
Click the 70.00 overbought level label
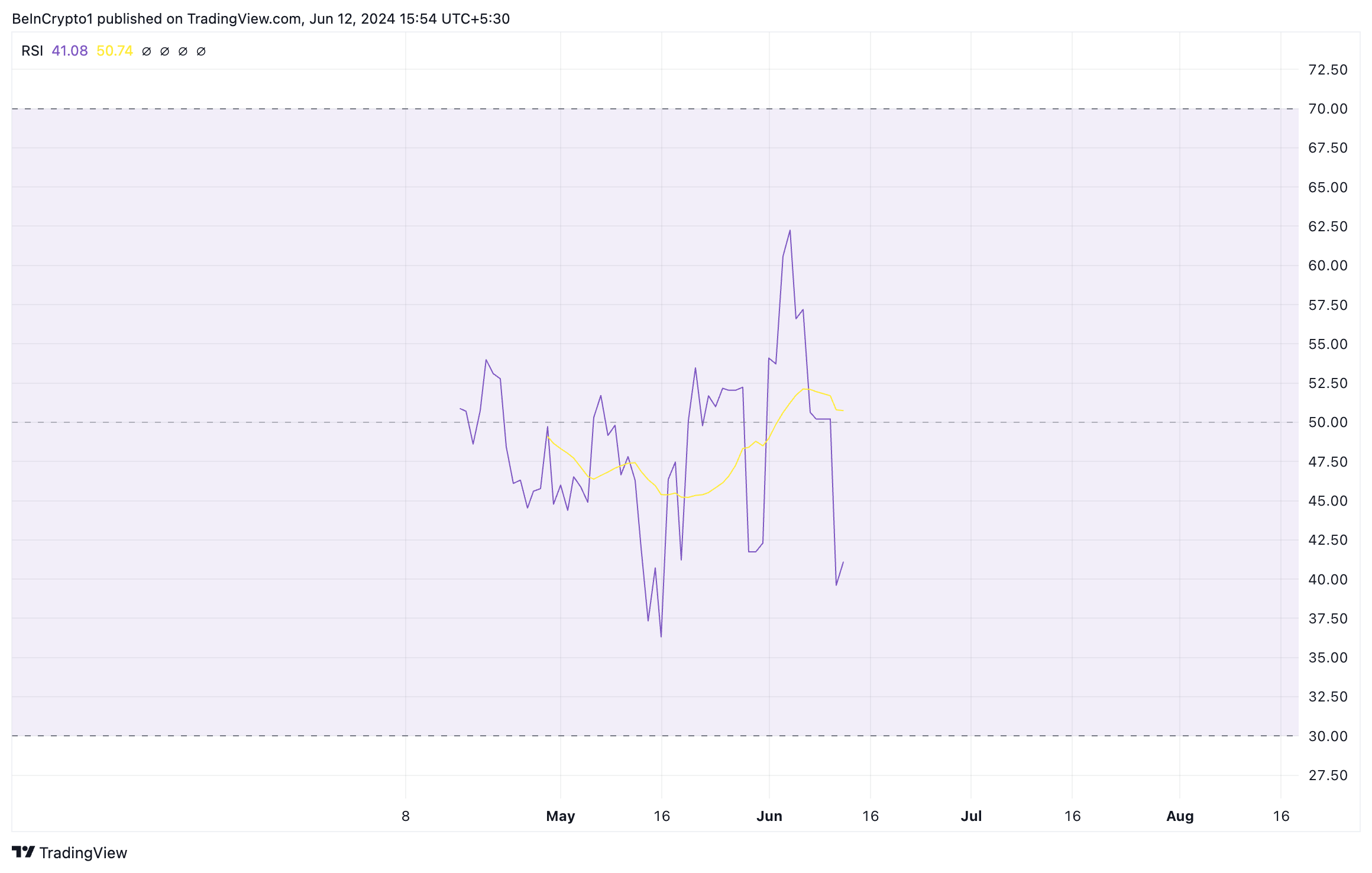pyautogui.click(x=1328, y=109)
